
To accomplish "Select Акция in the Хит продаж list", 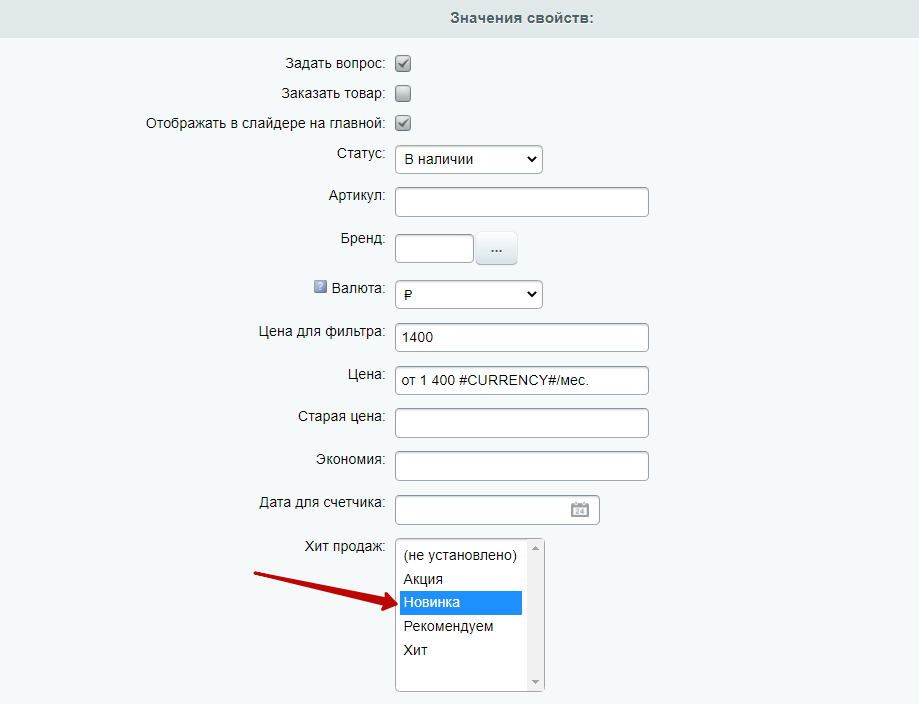I will (461, 579).
